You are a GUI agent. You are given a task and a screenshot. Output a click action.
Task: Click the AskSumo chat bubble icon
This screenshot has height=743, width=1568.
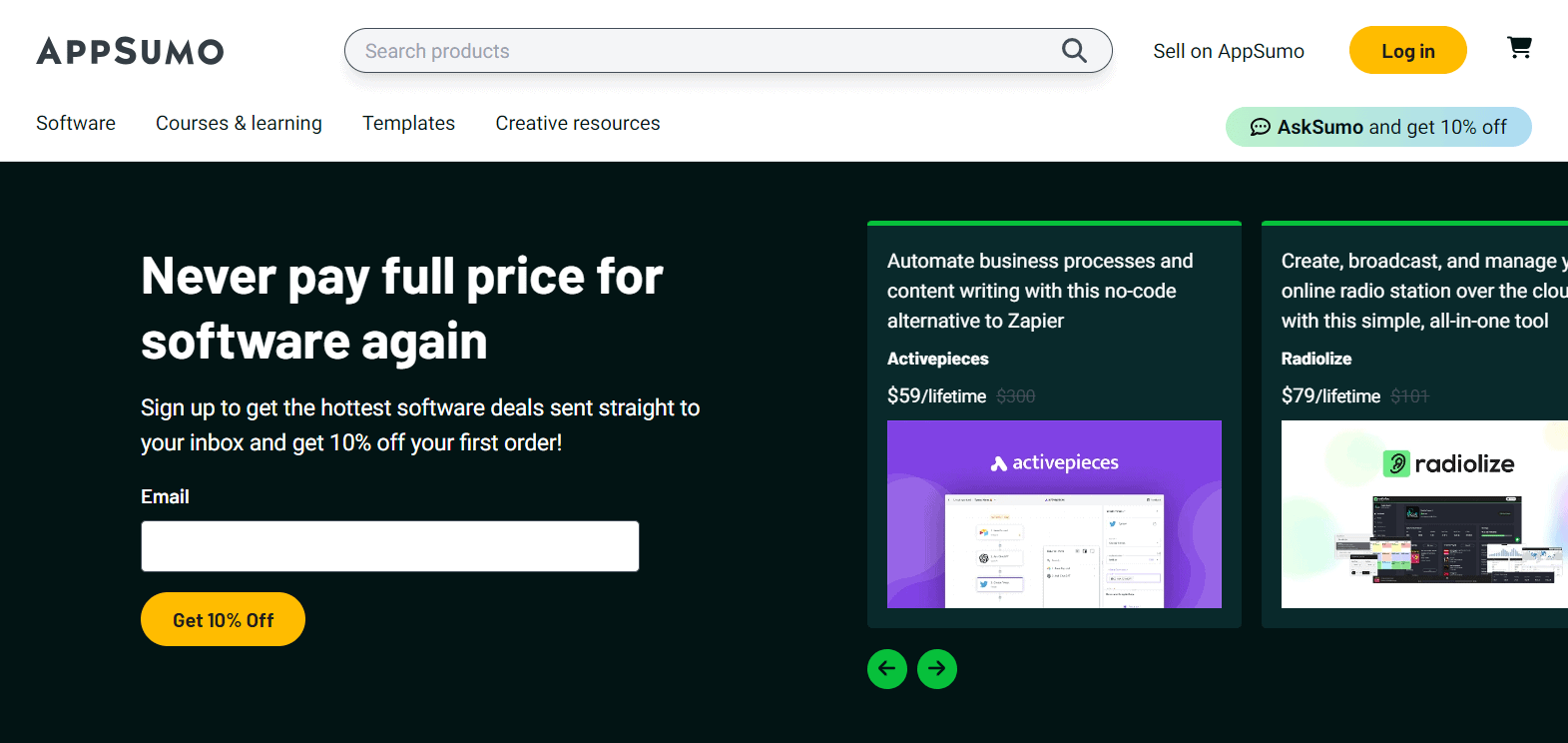[1260, 127]
